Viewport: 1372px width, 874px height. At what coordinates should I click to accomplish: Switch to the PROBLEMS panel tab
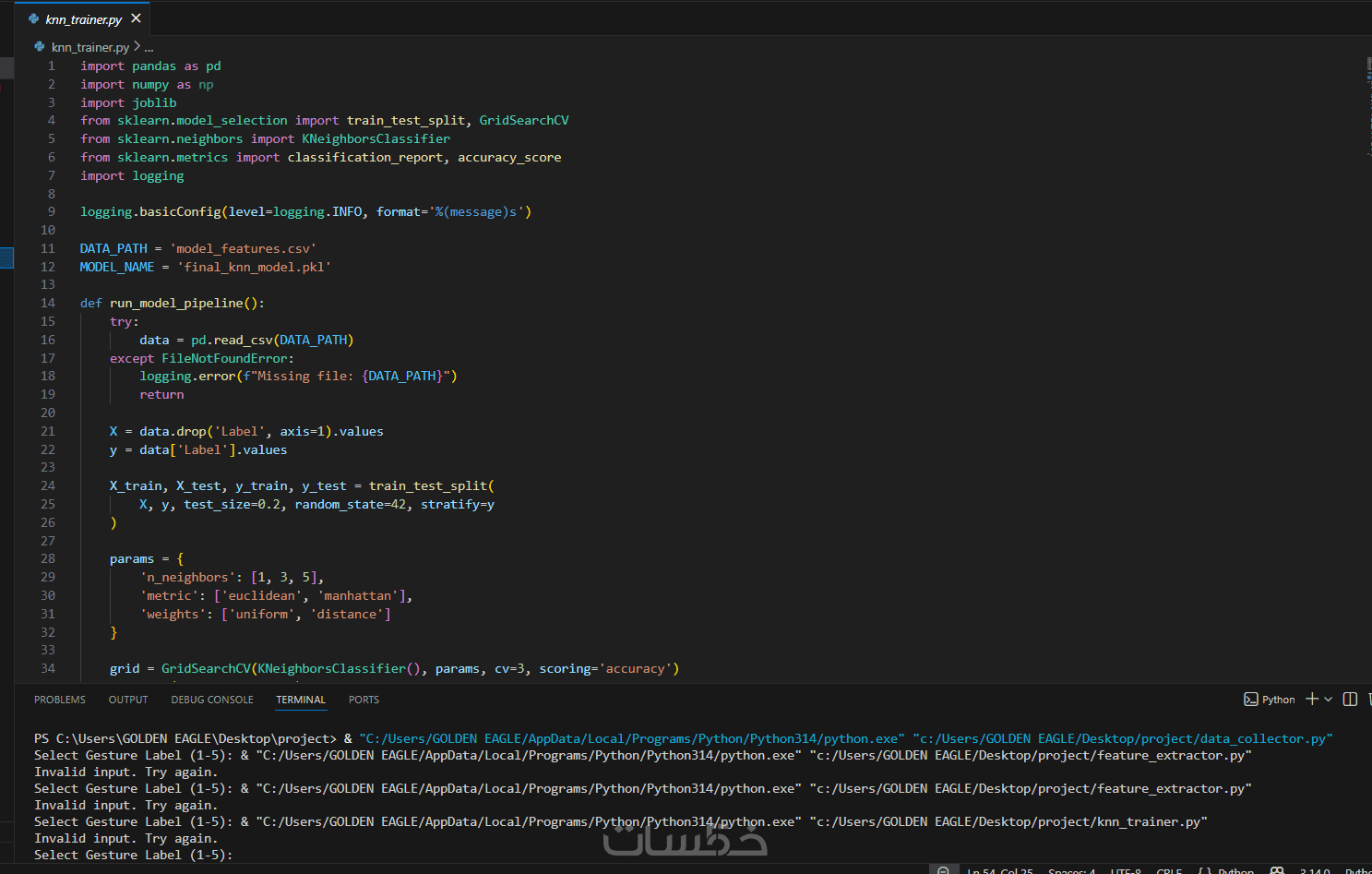60,700
